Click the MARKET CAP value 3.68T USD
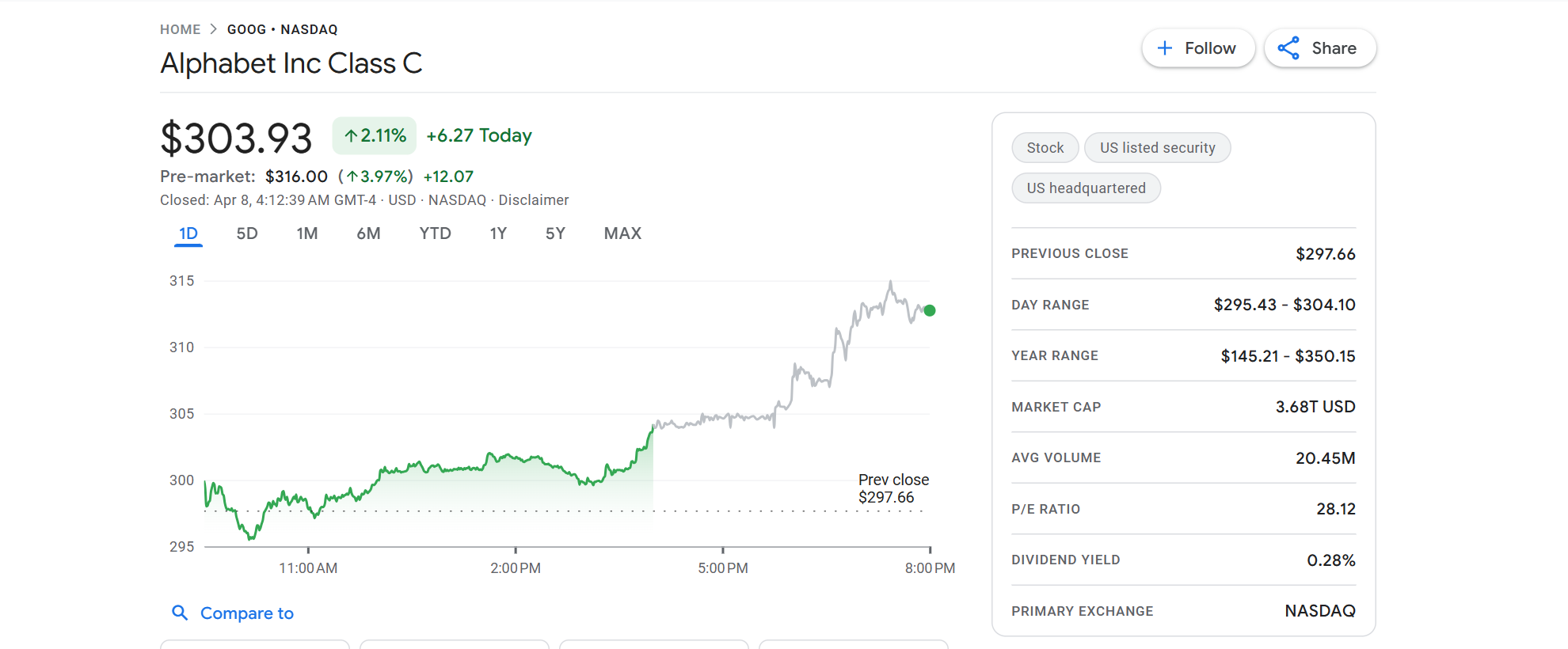 1315,407
